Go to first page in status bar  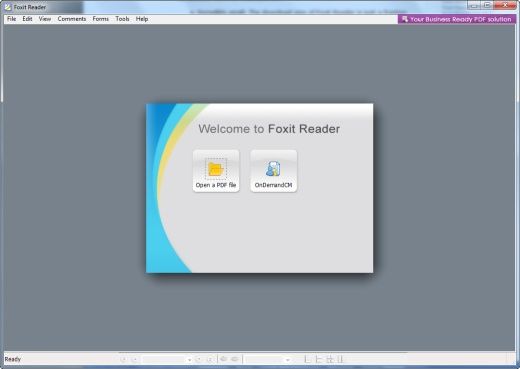(124, 359)
